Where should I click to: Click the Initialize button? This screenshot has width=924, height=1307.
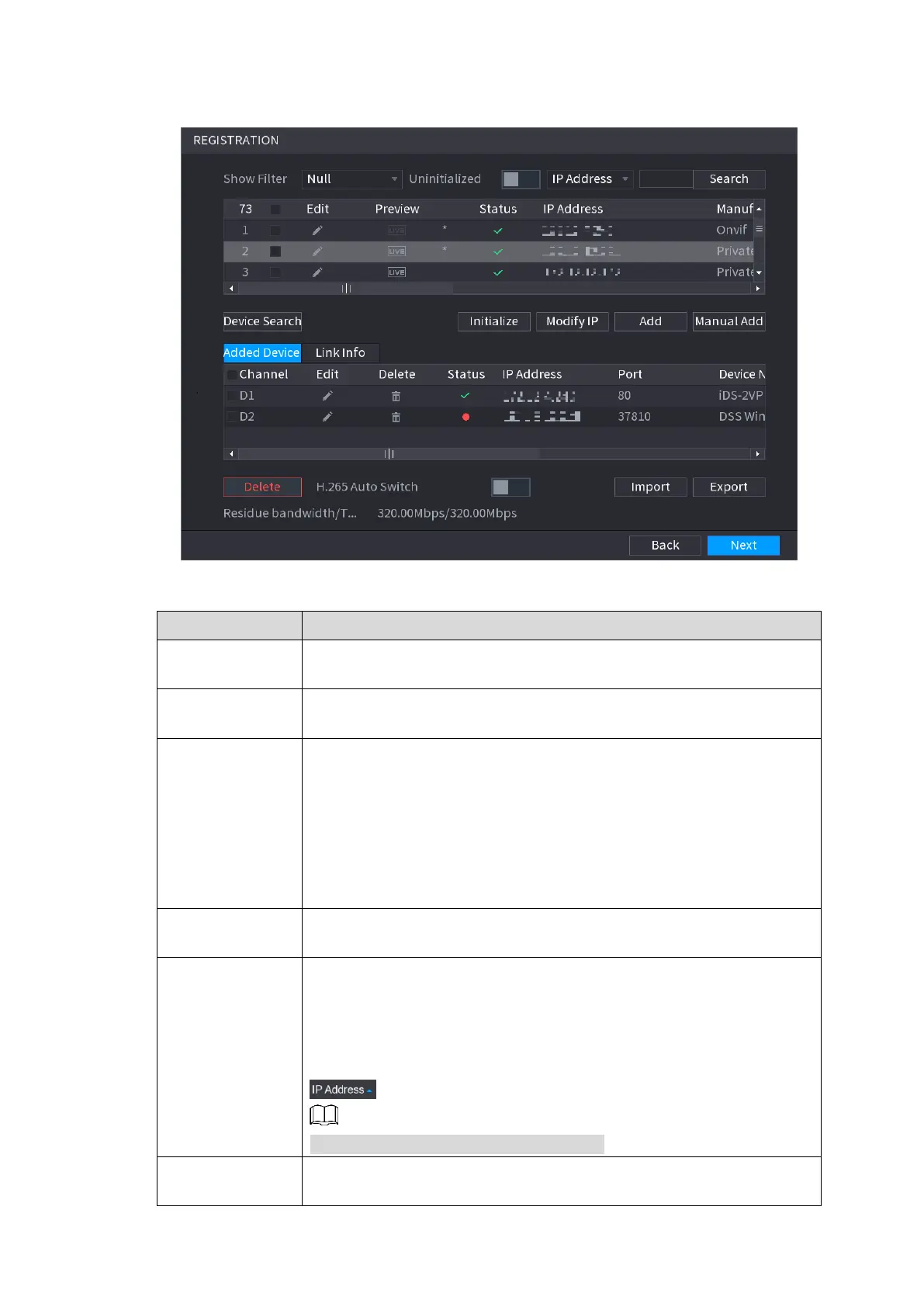(493, 321)
